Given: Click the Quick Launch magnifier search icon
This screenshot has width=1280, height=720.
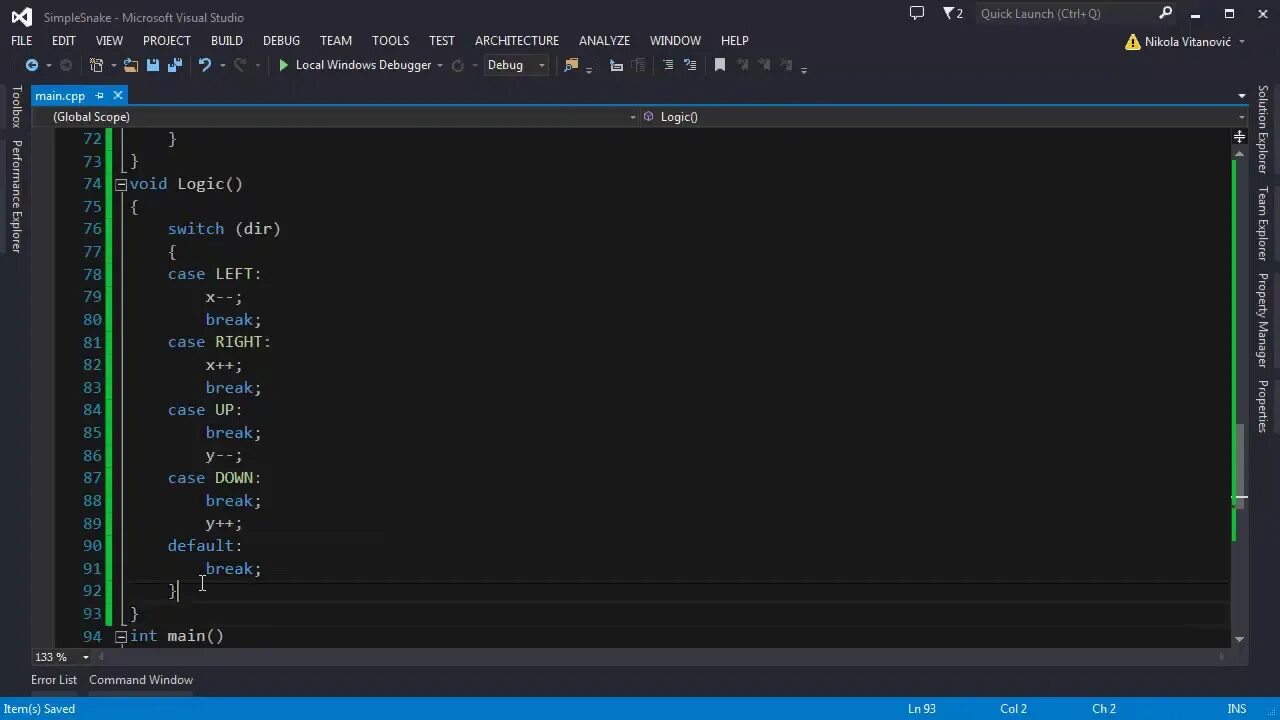Looking at the screenshot, I should point(1165,13).
